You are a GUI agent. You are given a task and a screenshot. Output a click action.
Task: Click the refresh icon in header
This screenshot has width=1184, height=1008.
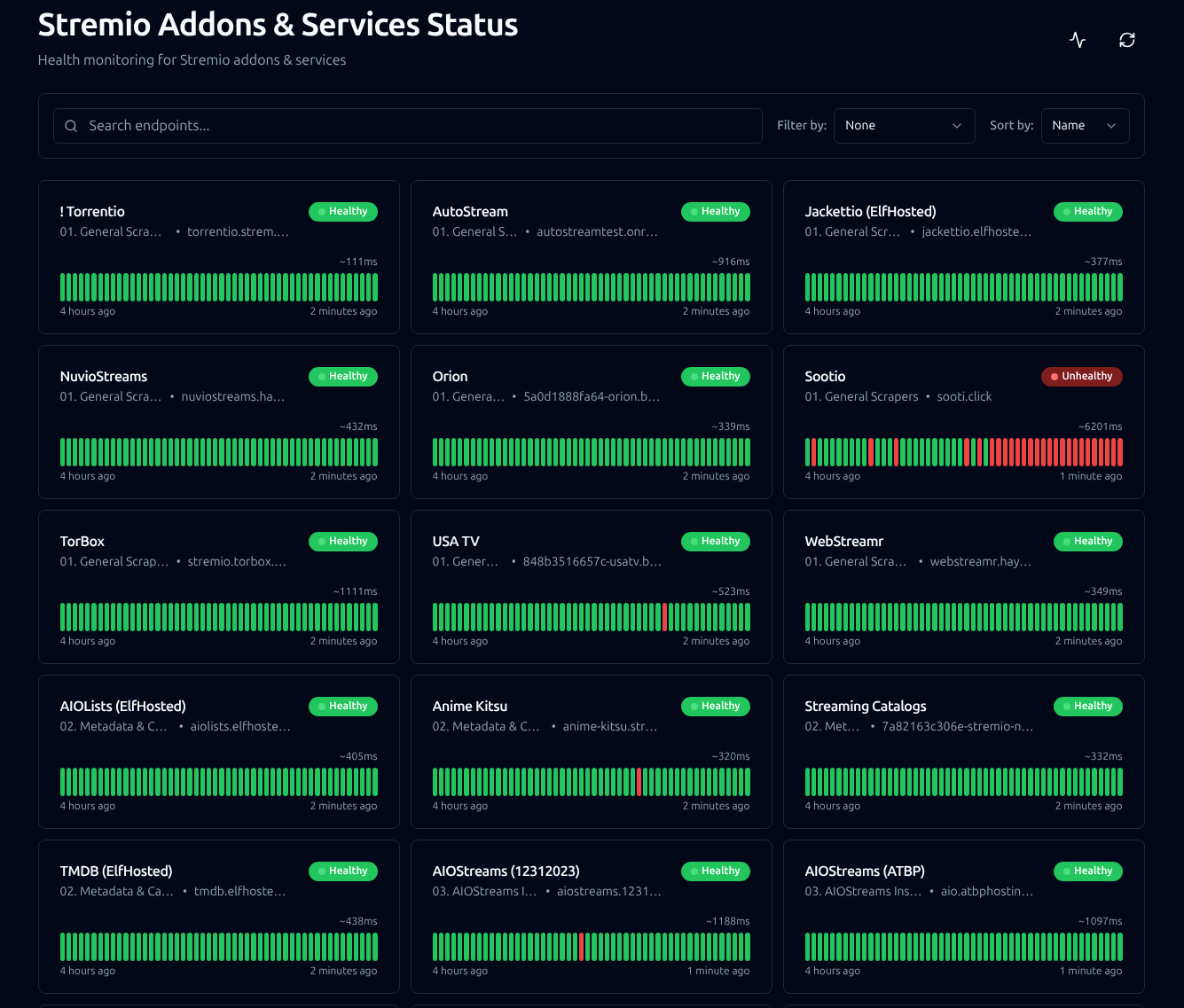coord(1127,40)
